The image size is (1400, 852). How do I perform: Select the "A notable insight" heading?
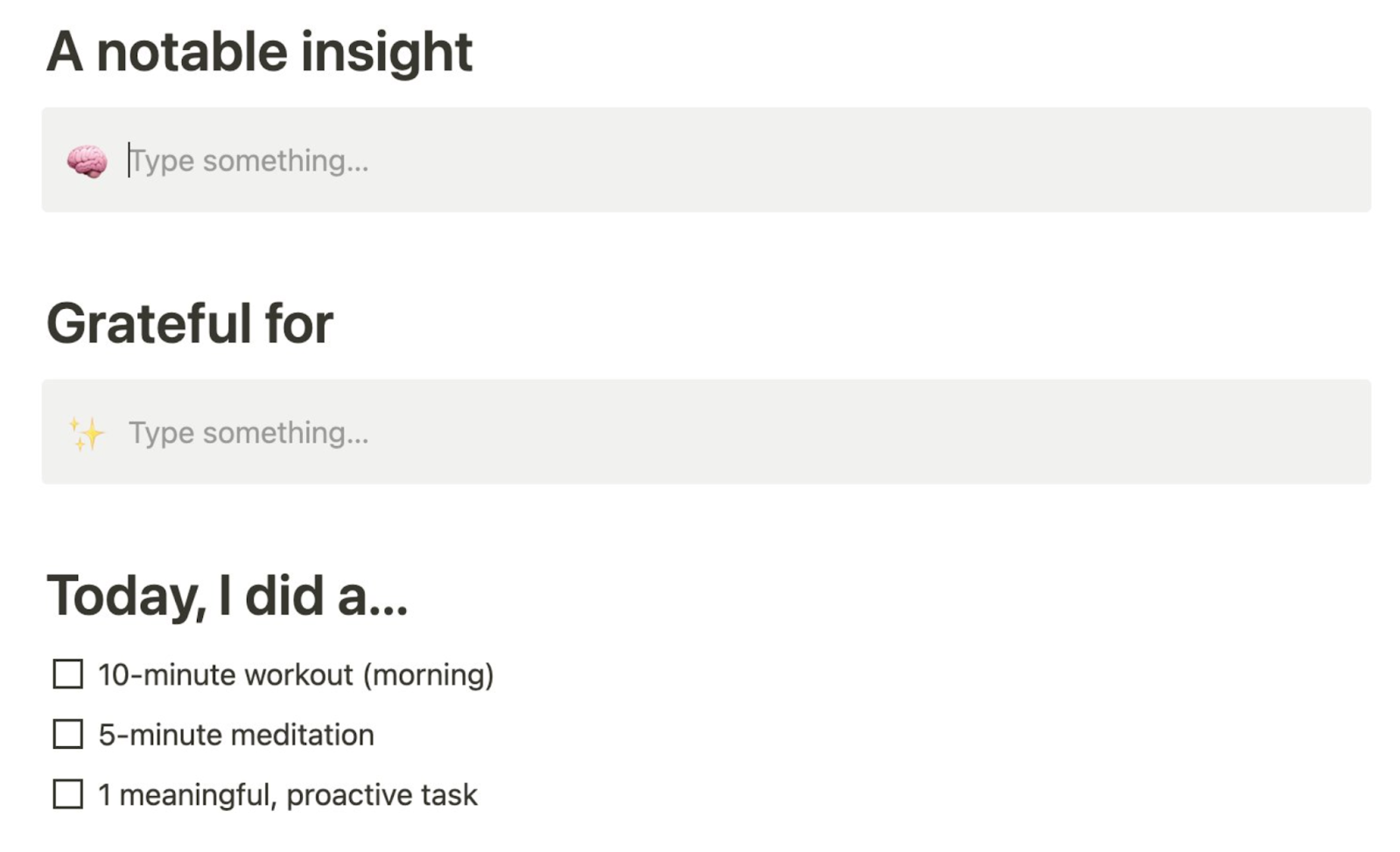pos(260,51)
